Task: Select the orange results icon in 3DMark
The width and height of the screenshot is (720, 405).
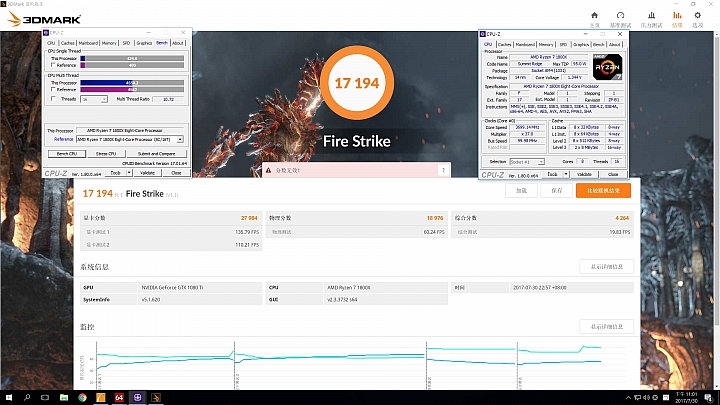Action: [x=677, y=15]
